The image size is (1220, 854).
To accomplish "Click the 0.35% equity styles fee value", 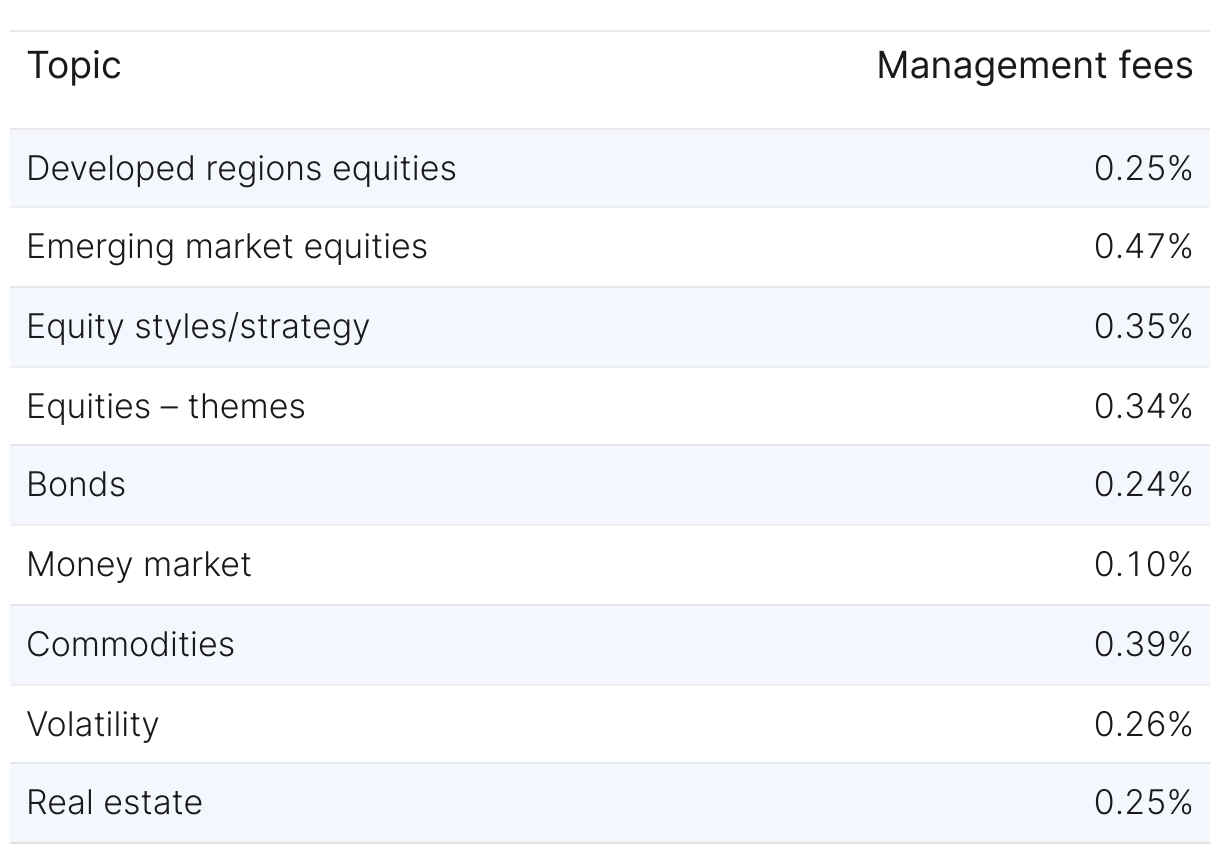I will (1143, 327).
